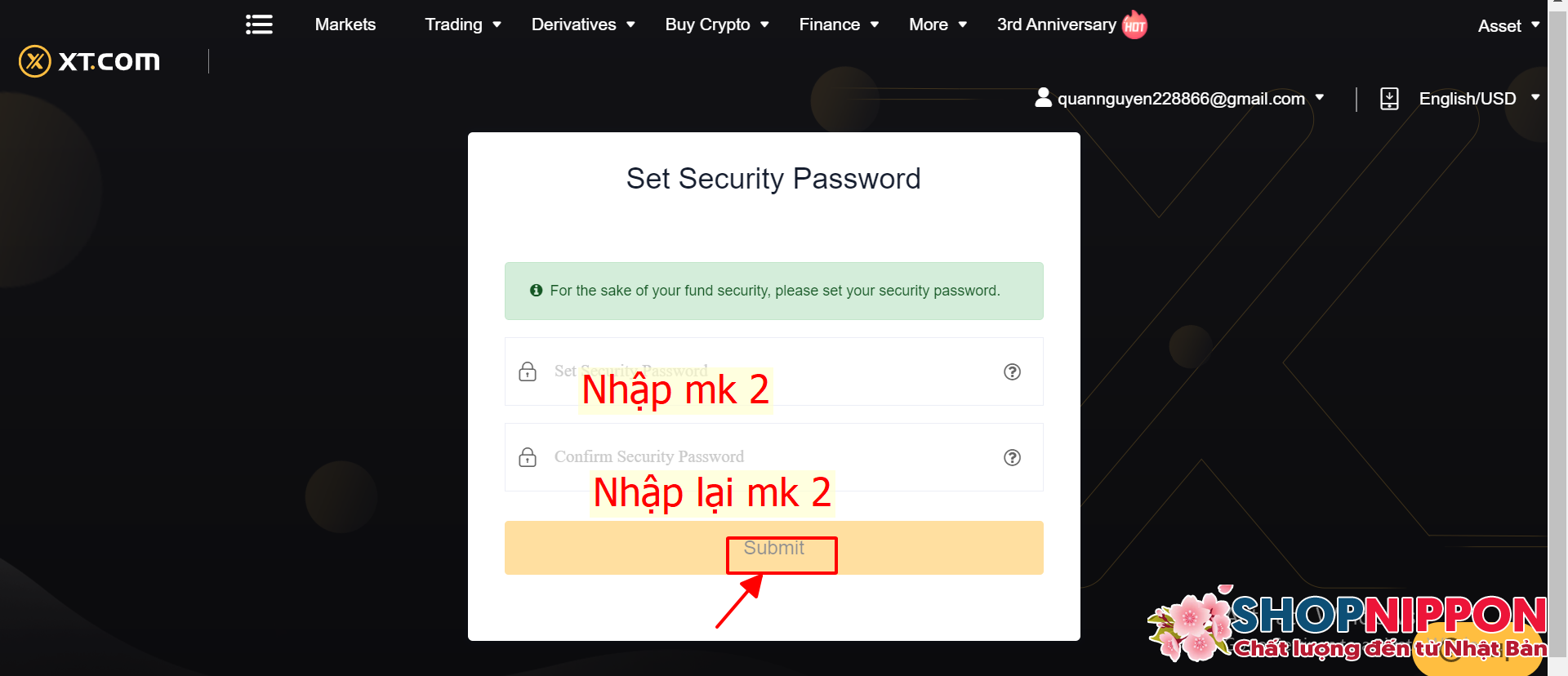Click lock icon in Set Security Password field
Viewport: 1568px width, 676px height.
pos(528,371)
